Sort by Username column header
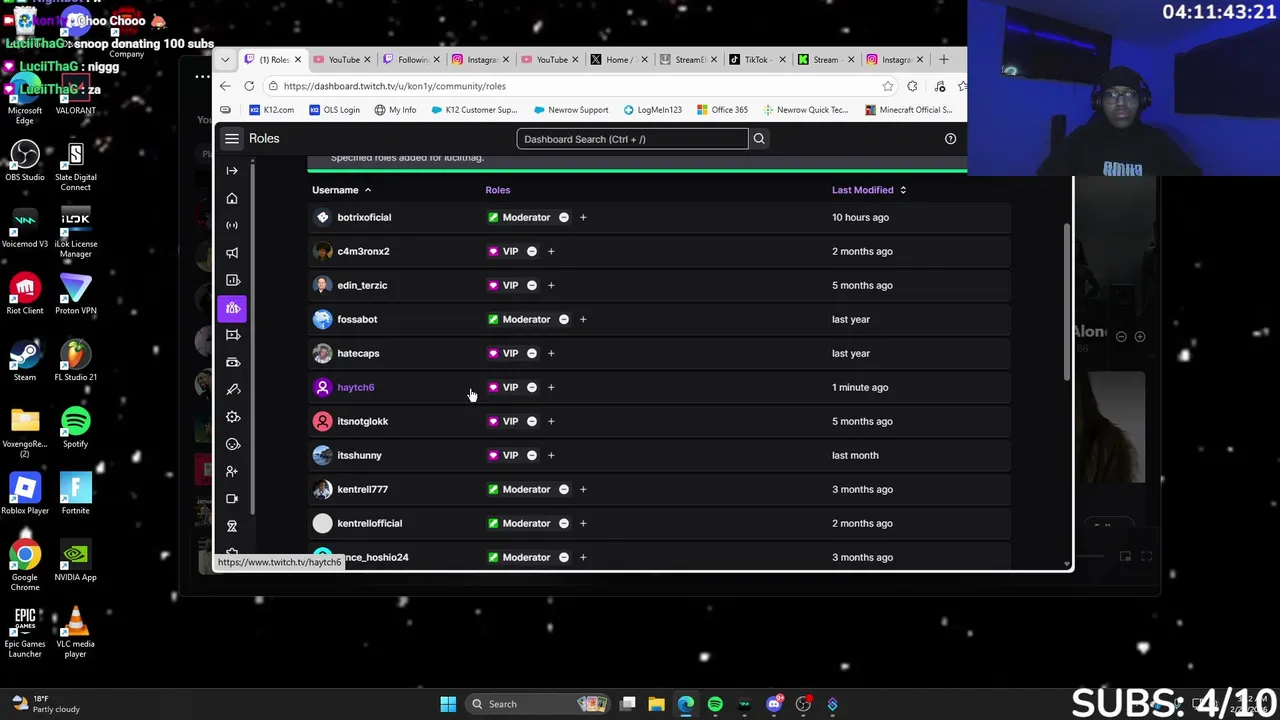 341,190
